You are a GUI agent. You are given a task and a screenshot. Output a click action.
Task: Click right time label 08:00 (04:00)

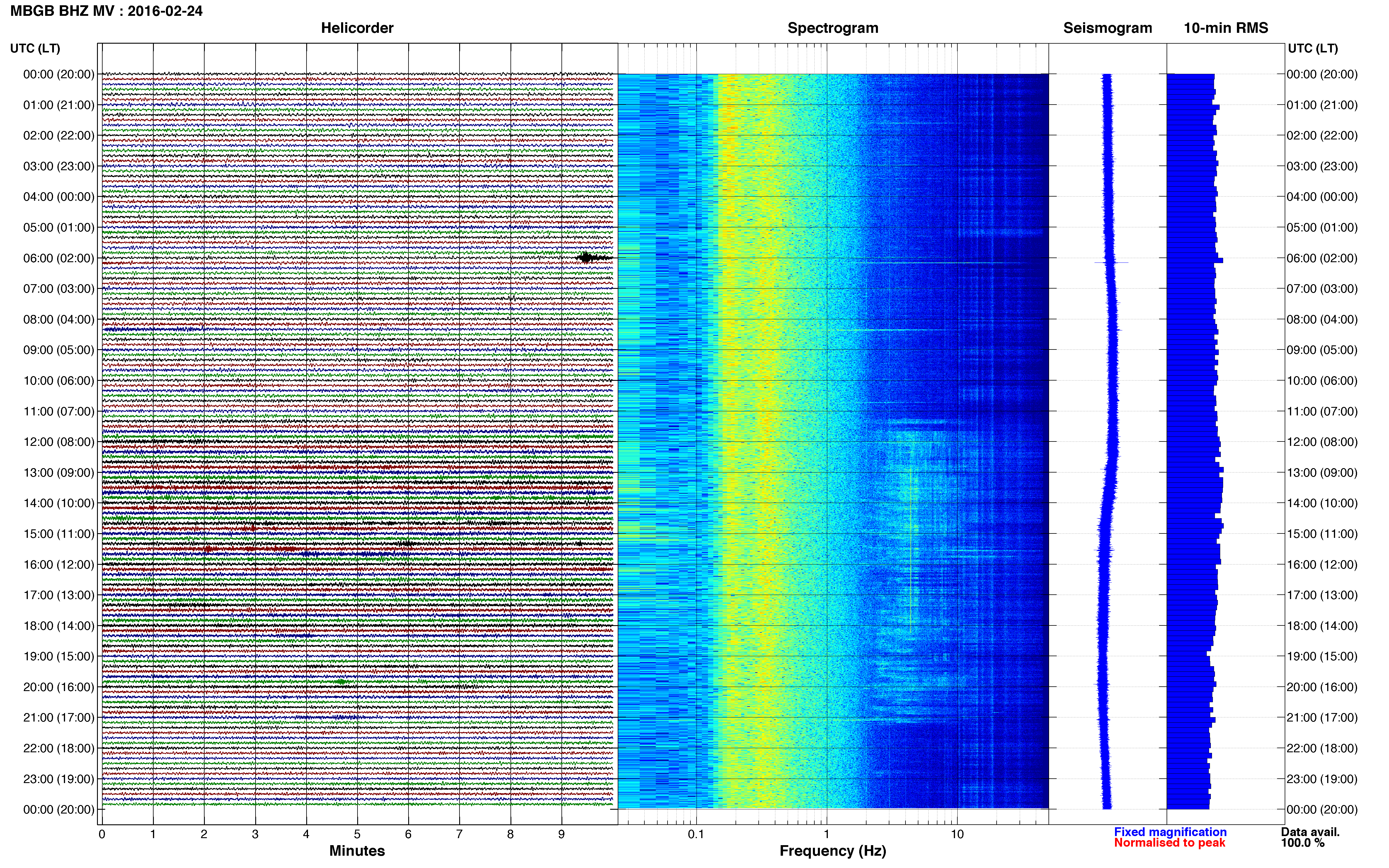pyautogui.click(x=1322, y=319)
